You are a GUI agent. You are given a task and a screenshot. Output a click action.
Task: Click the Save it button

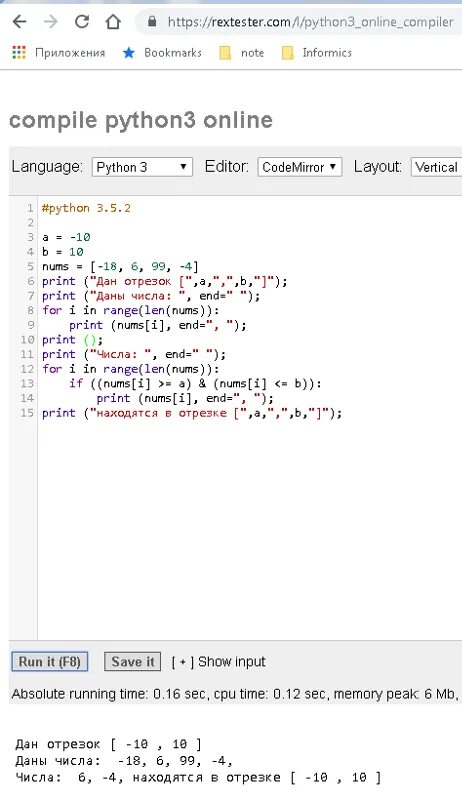[133, 662]
